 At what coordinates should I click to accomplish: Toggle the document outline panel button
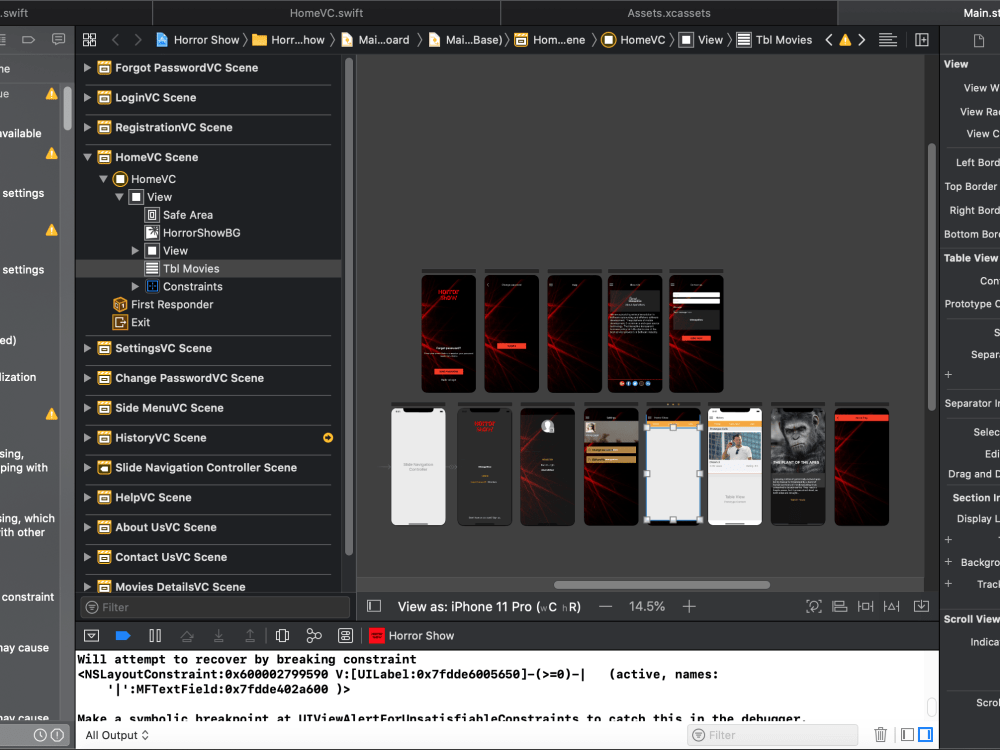374,606
